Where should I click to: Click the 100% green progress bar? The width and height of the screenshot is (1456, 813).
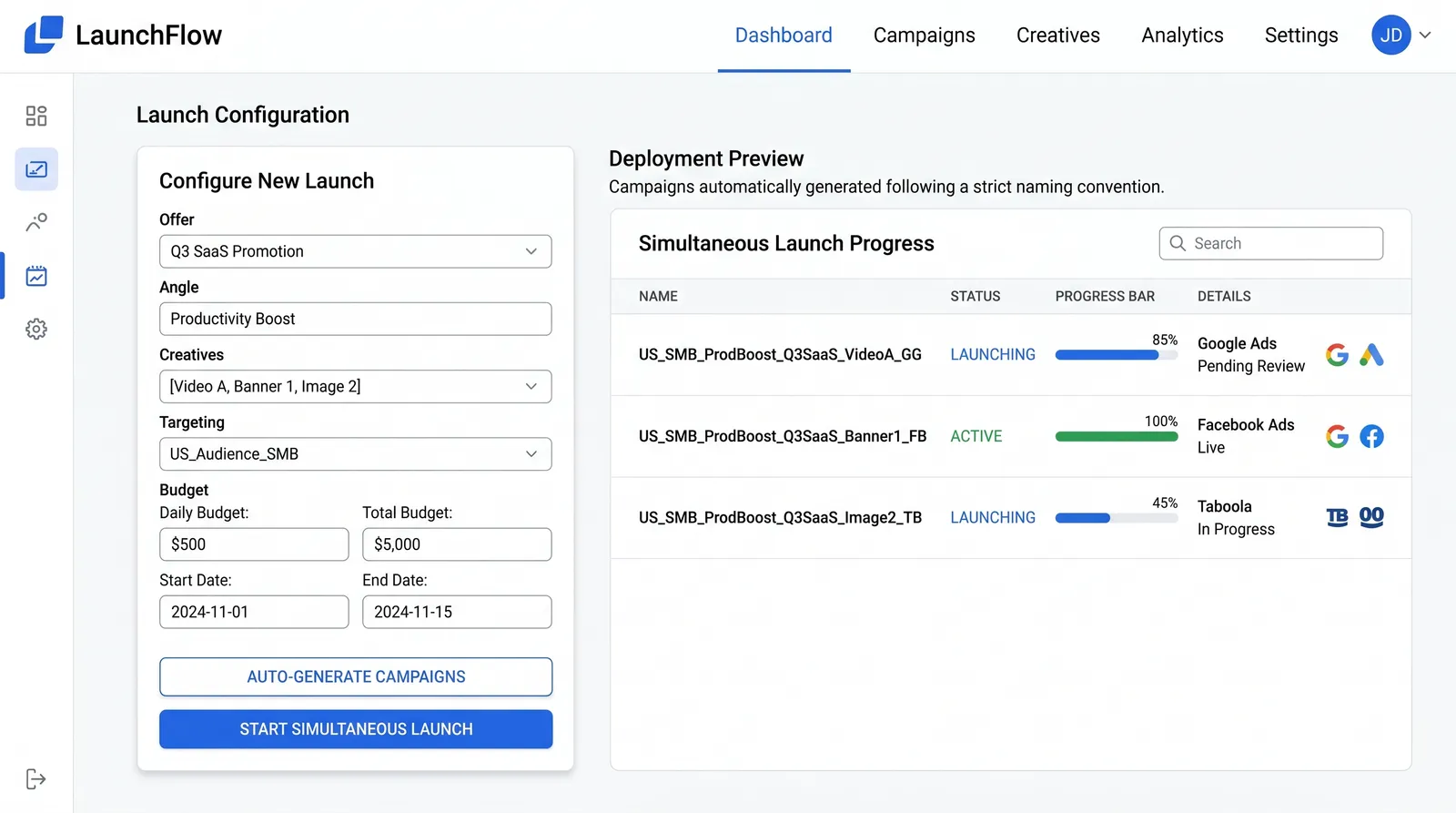pyautogui.click(x=1117, y=437)
